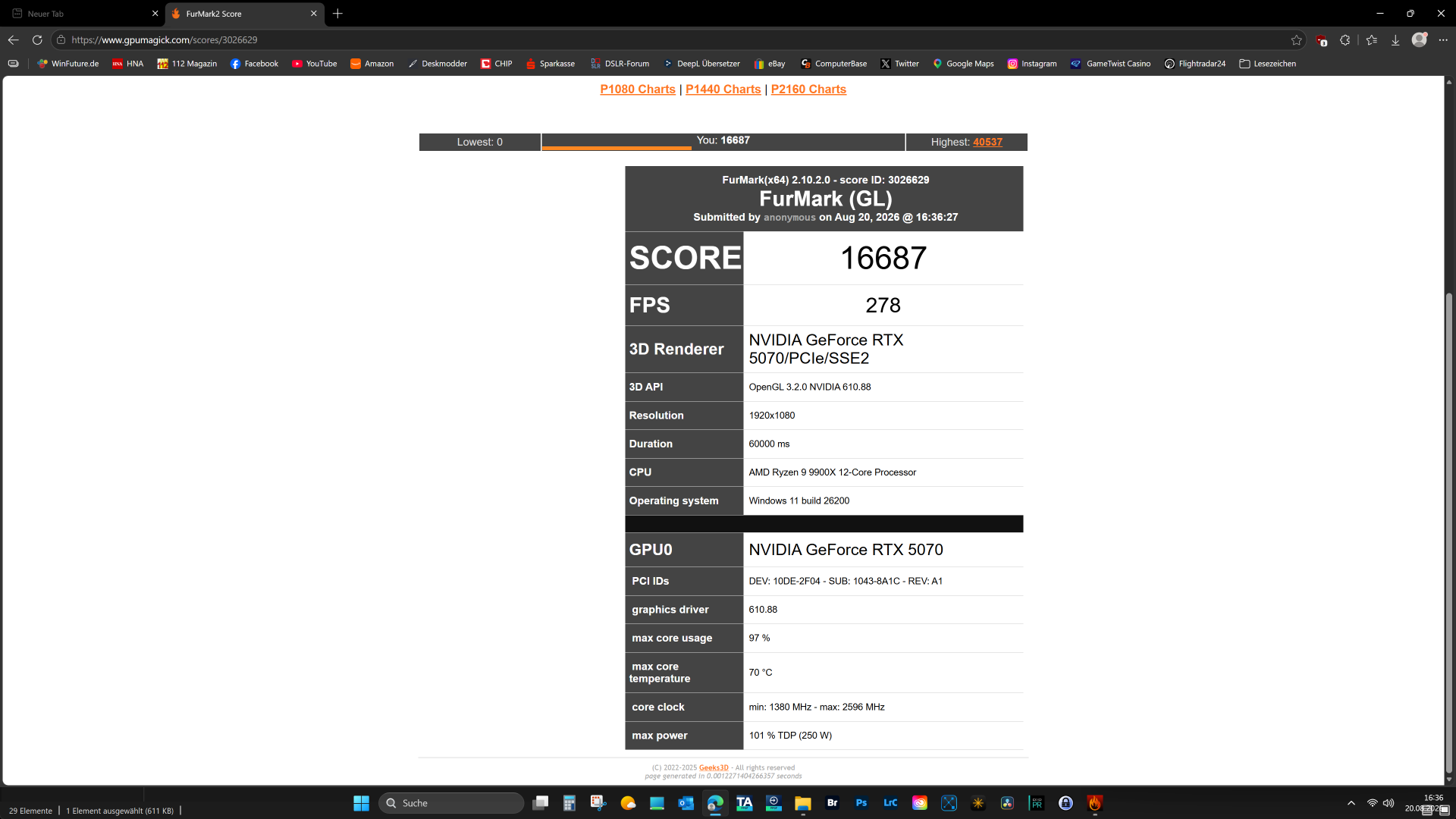Launch Lightroom Classic from the taskbar
Image resolution: width=1456 pixels, height=819 pixels.
(x=890, y=803)
